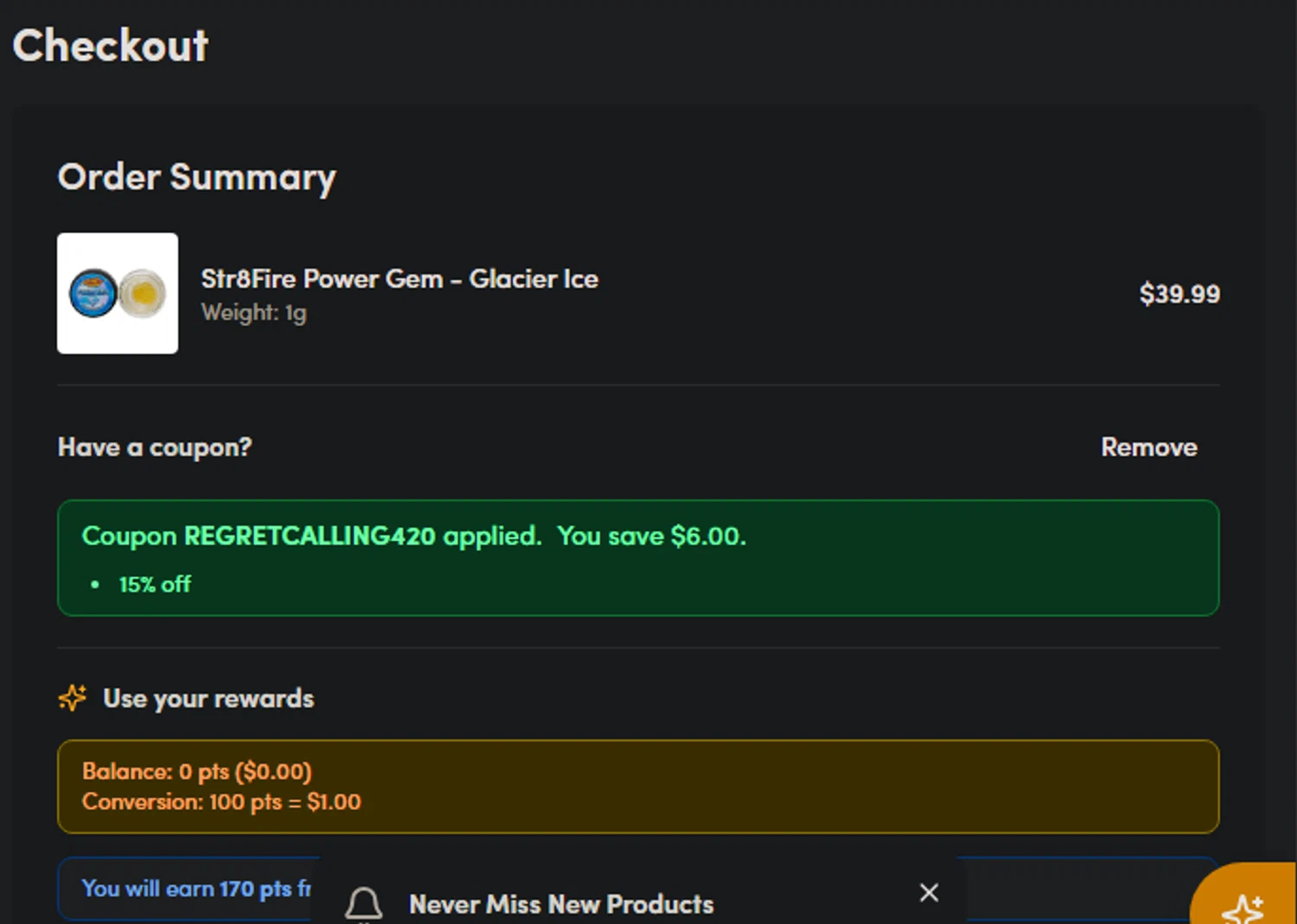The image size is (1297, 924).
Task: Click the Use your rewards heading
Action: [208, 698]
